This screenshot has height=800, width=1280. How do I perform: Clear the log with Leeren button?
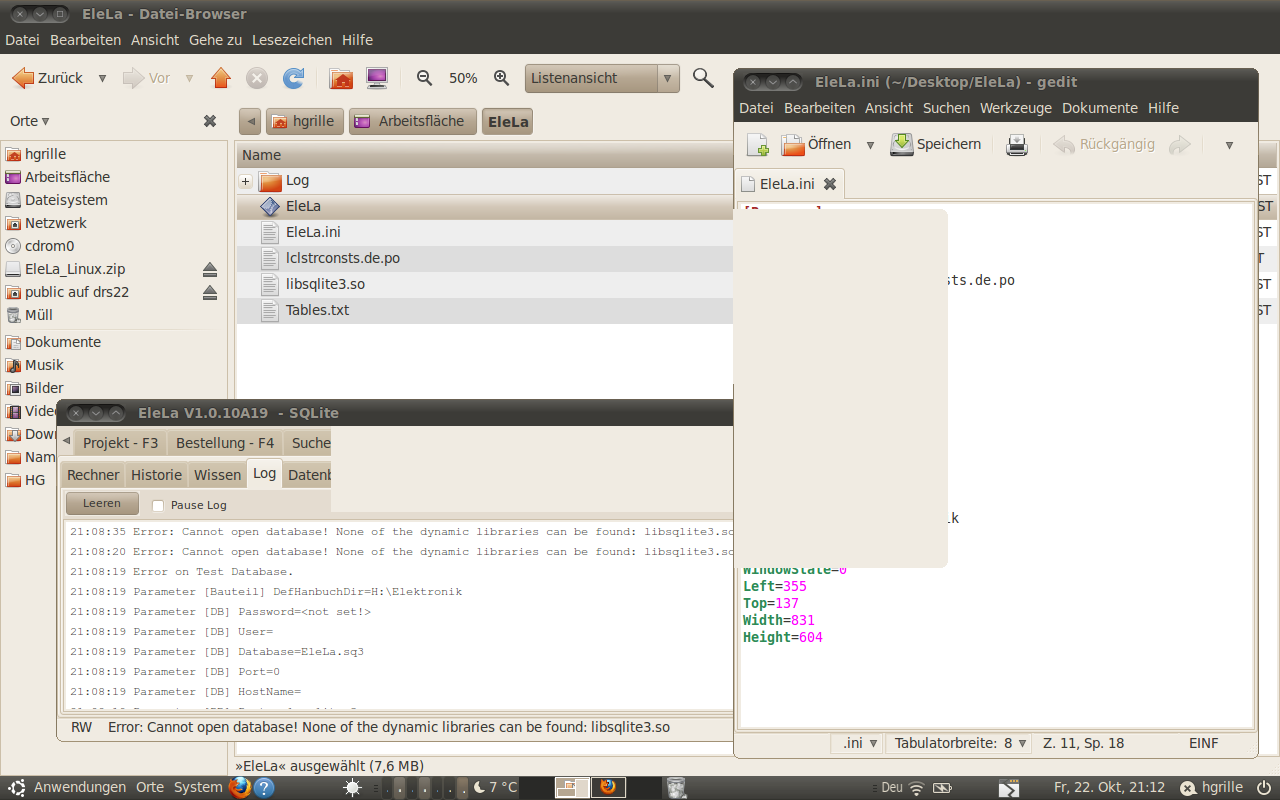coord(102,504)
